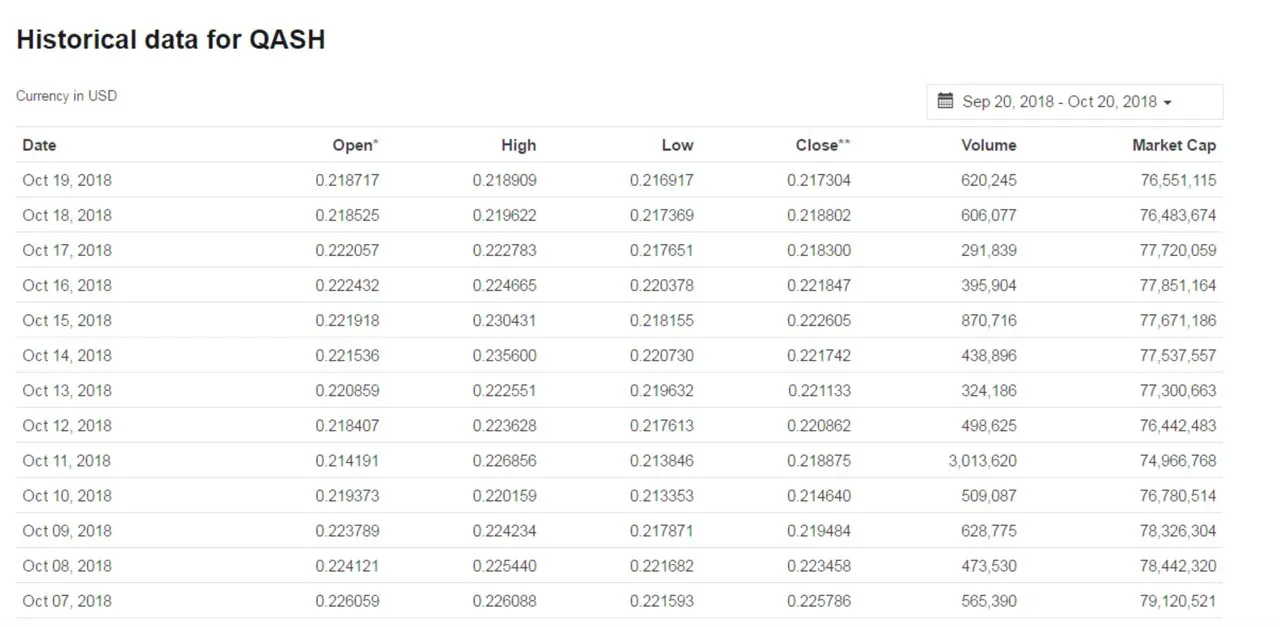Viewport: 1280px width, 627px height.
Task: Select the Oct 11, 2018 date cell
Action: pyautogui.click(x=67, y=461)
